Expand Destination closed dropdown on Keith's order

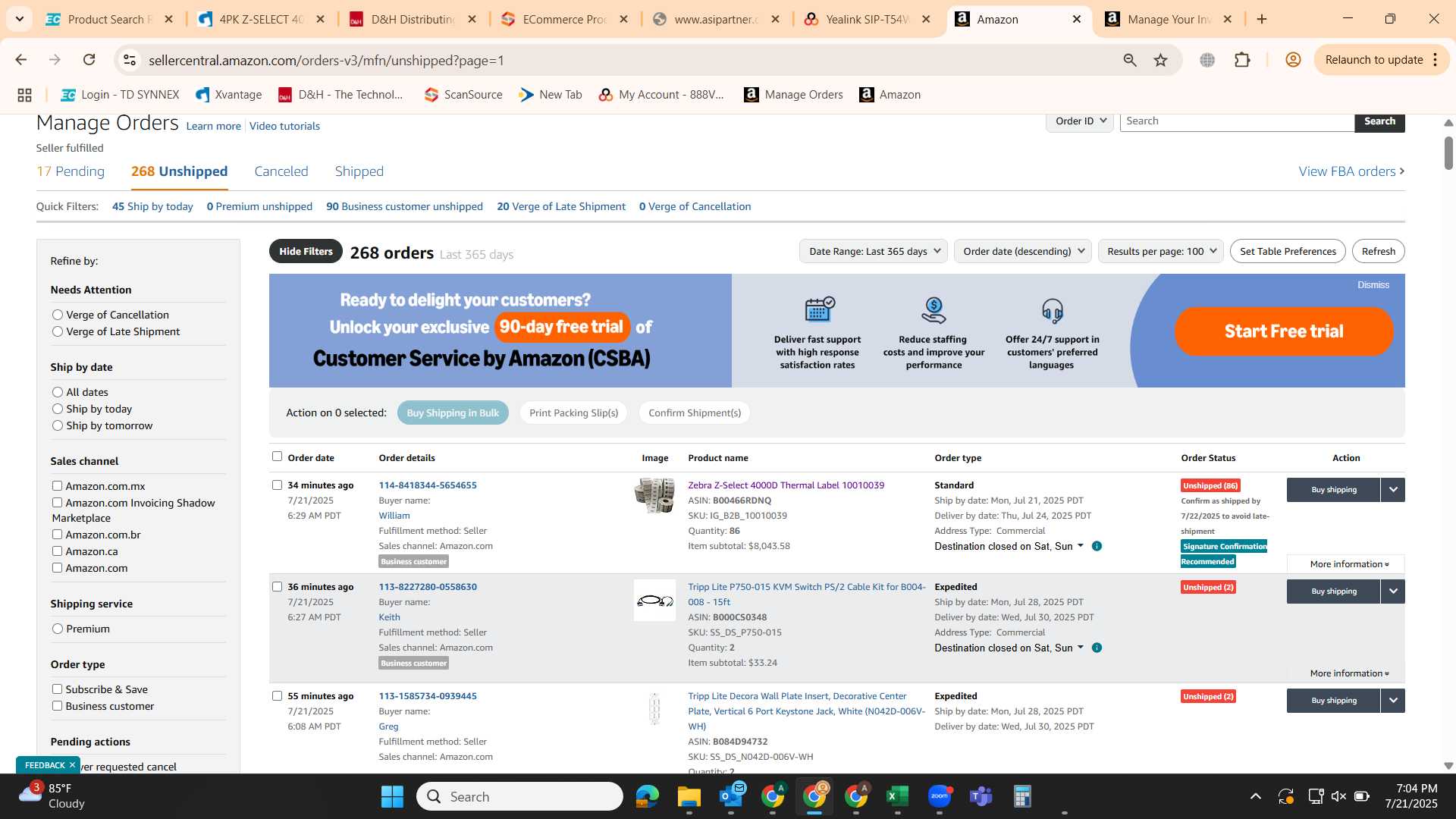1009,648
